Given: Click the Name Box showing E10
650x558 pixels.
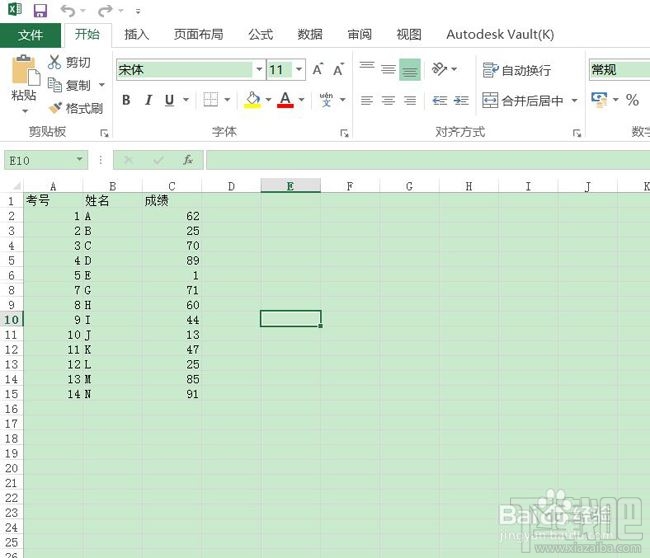Looking at the screenshot, I should tap(39, 160).
